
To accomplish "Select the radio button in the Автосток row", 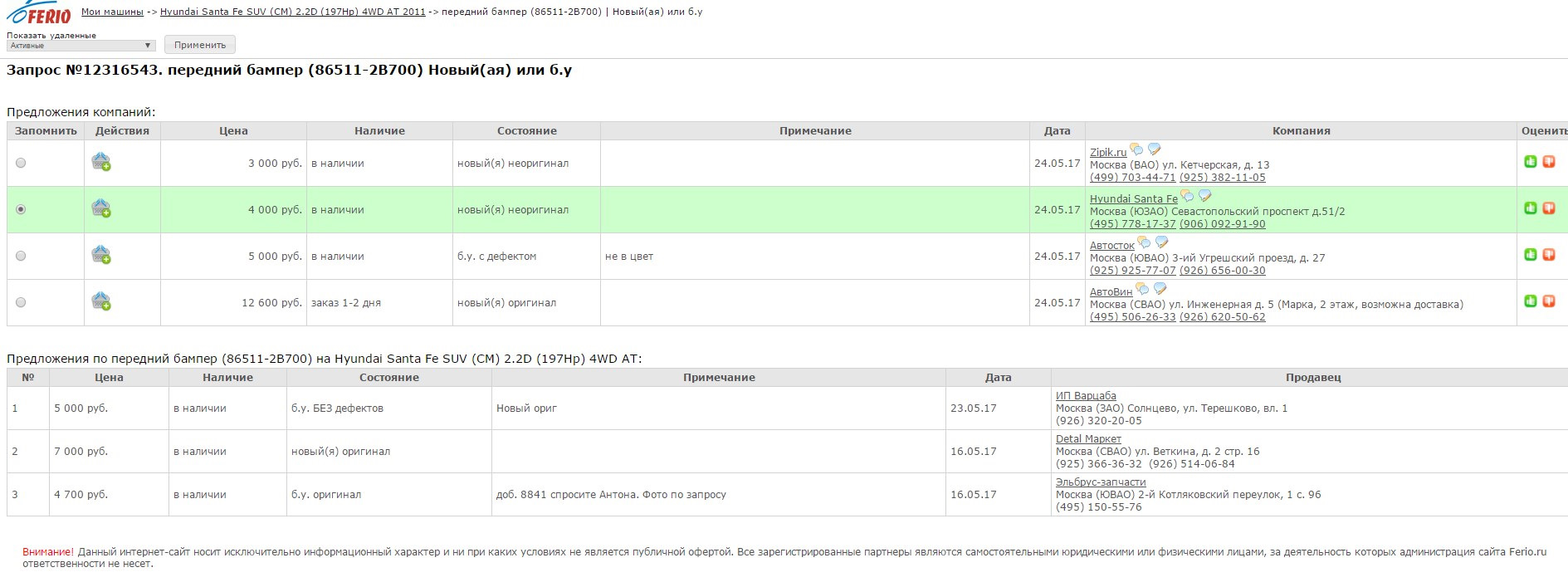I will (x=21, y=257).
